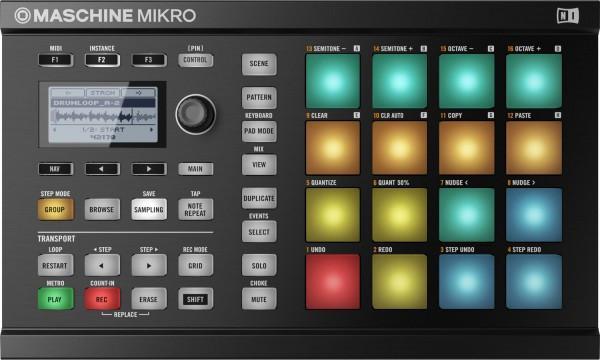Viewport: 600px width, 360px height.
Task: Tap pad 16 Octave +
Action: click(x=534, y=81)
